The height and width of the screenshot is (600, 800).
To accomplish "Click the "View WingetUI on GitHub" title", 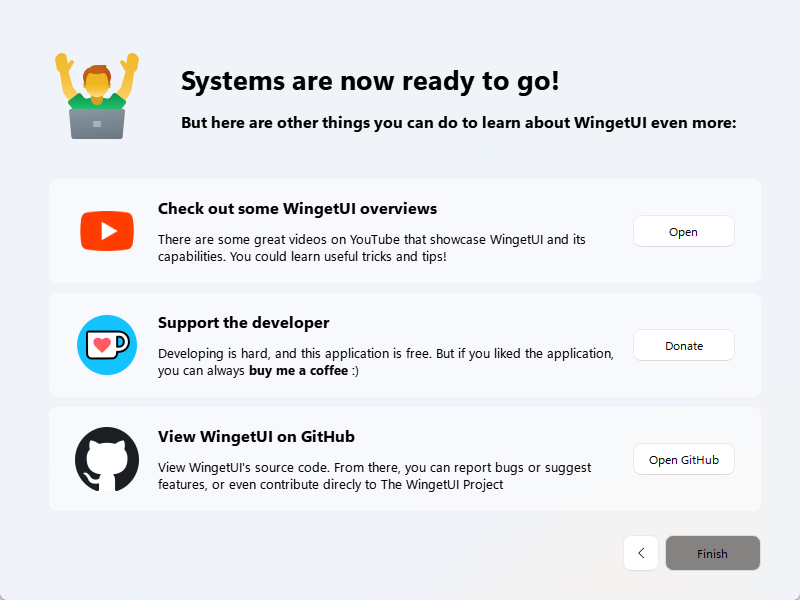I will pos(256,437).
